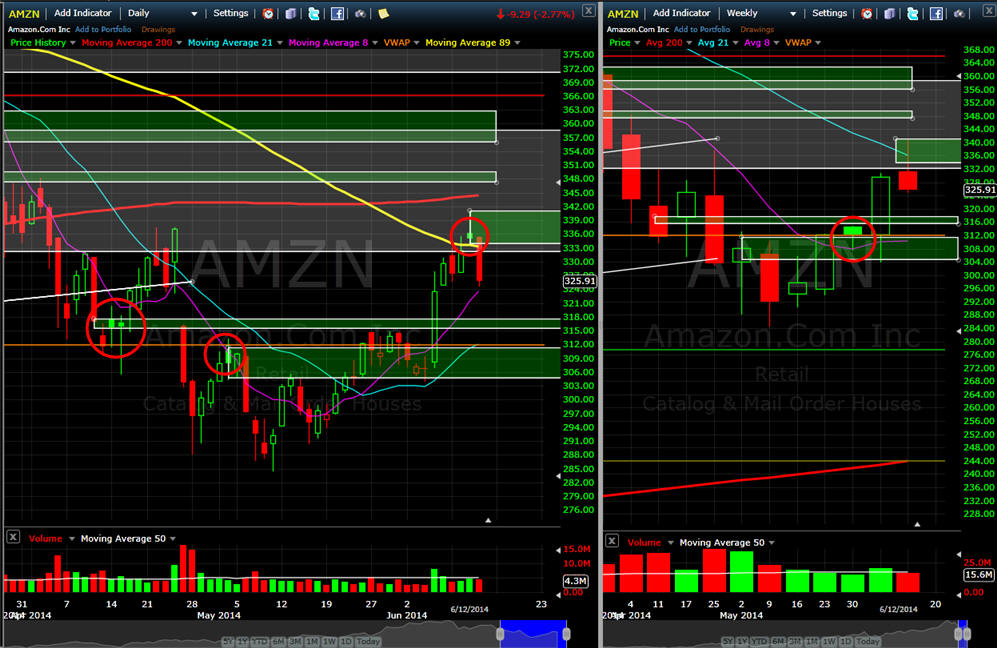Expand Moving Average 50 dropdown in Weekly volume panel
Viewport: 997px width, 648px height.
coord(771,542)
